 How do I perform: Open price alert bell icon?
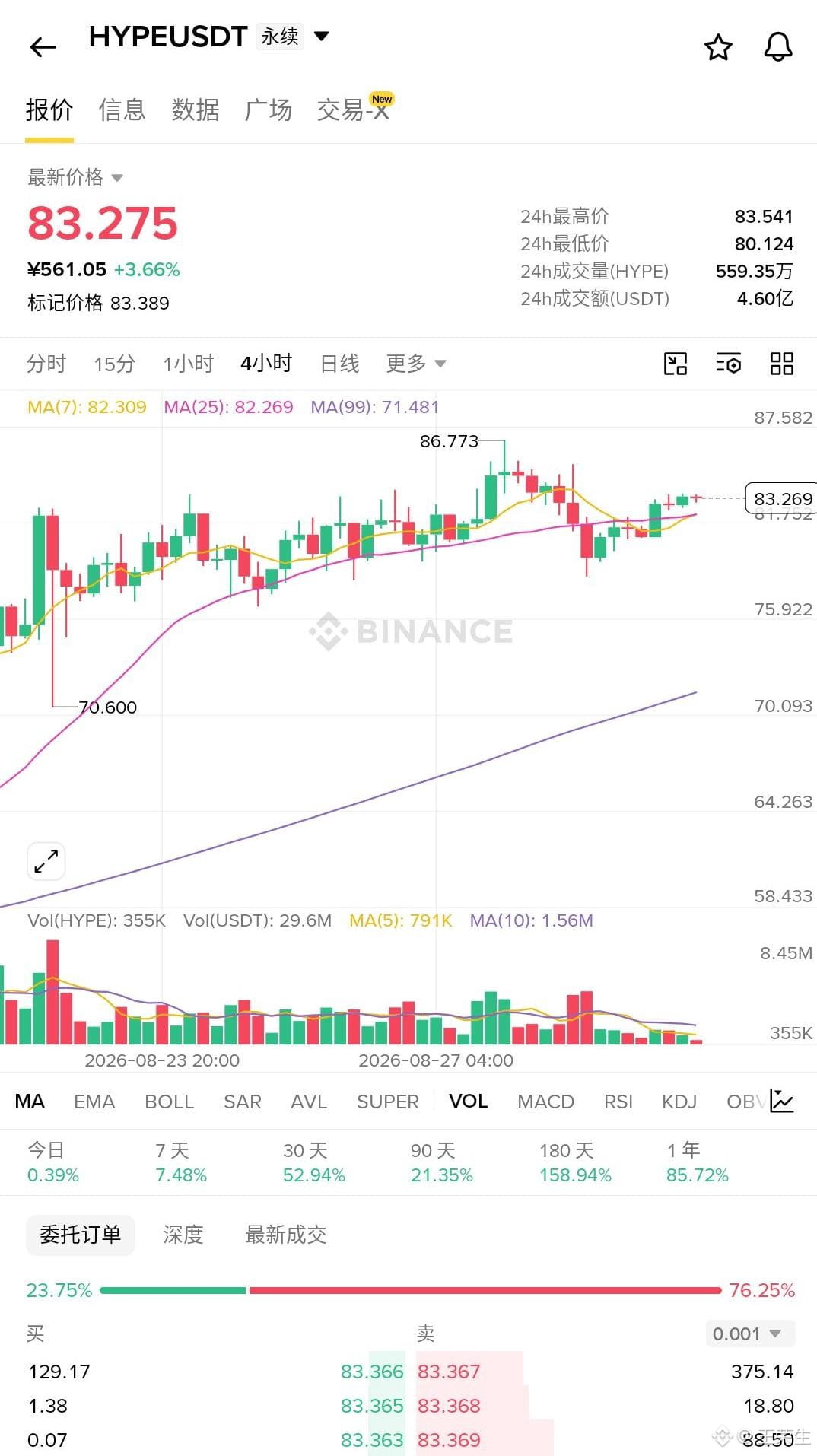coord(777,47)
